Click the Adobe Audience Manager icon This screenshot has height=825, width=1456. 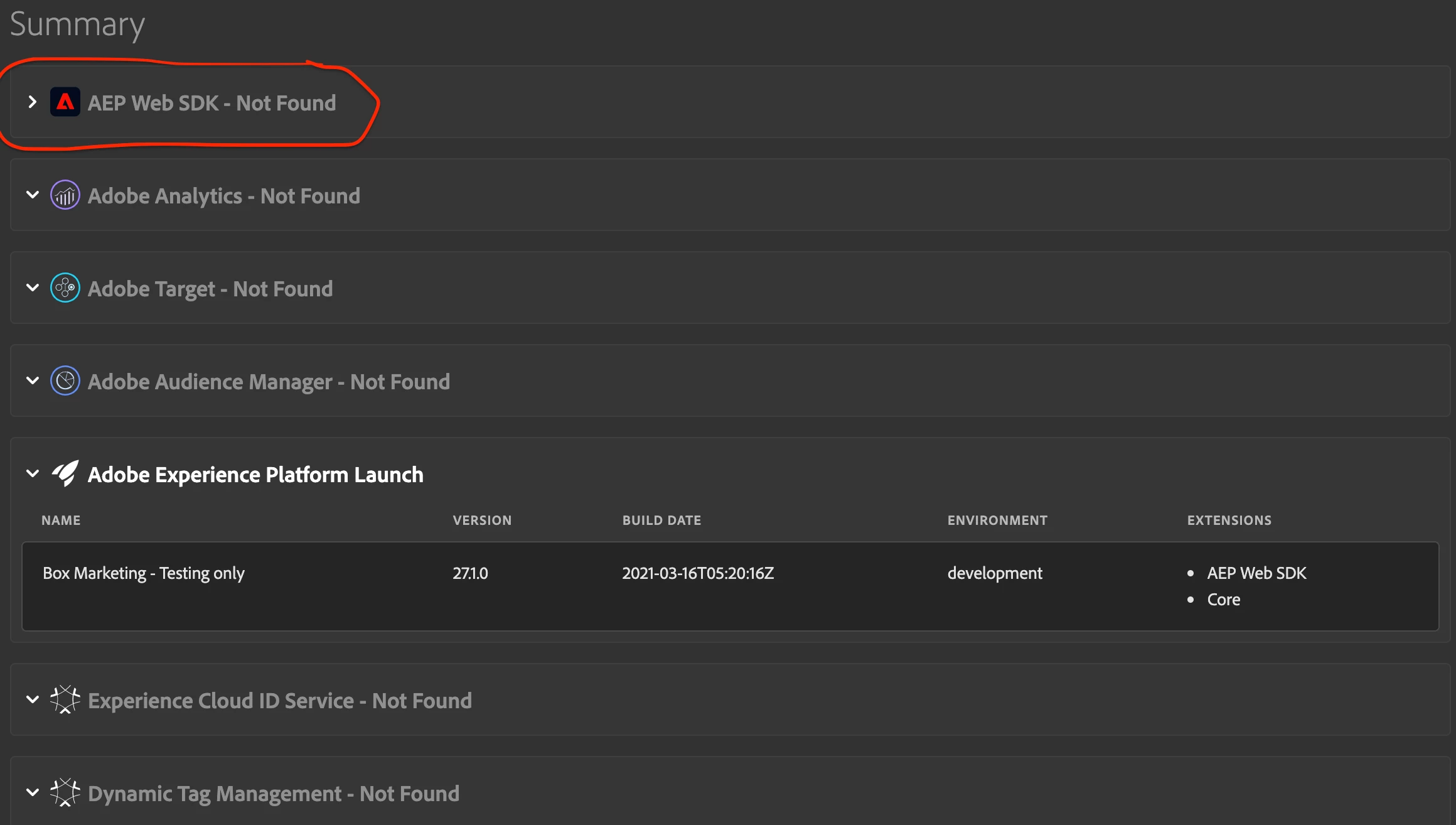point(65,381)
